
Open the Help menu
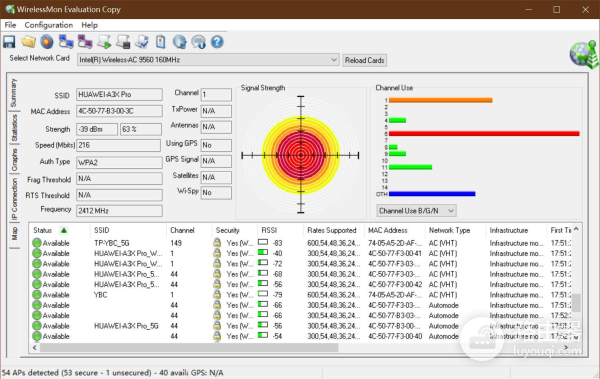pyautogui.click(x=90, y=25)
